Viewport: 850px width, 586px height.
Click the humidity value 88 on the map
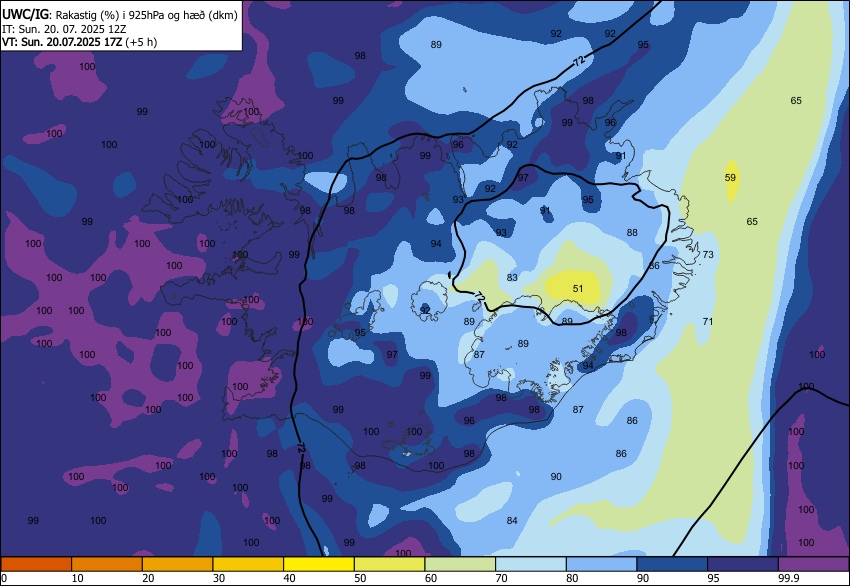tap(632, 233)
